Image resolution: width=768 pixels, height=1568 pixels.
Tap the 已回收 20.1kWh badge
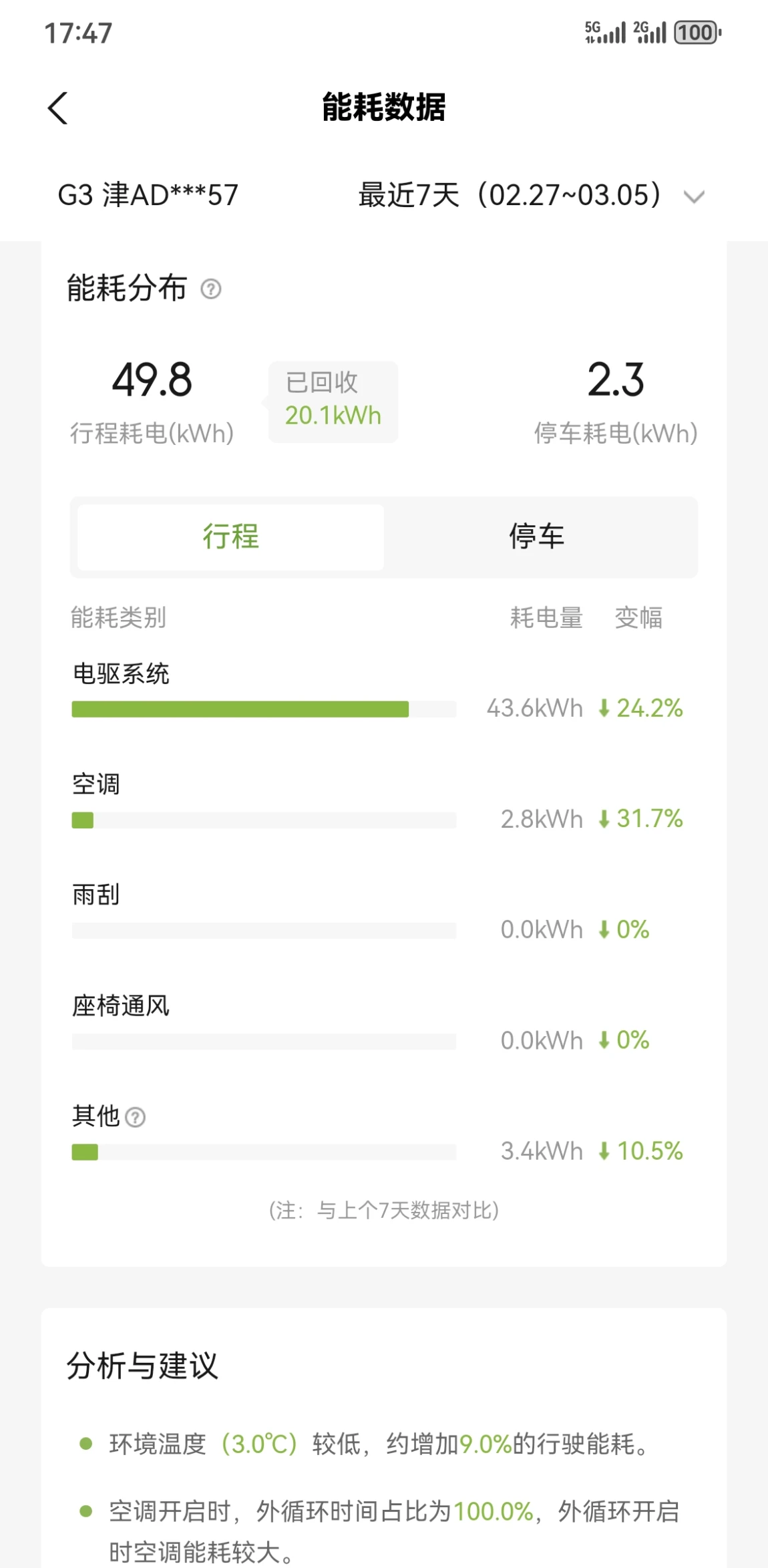coord(333,402)
